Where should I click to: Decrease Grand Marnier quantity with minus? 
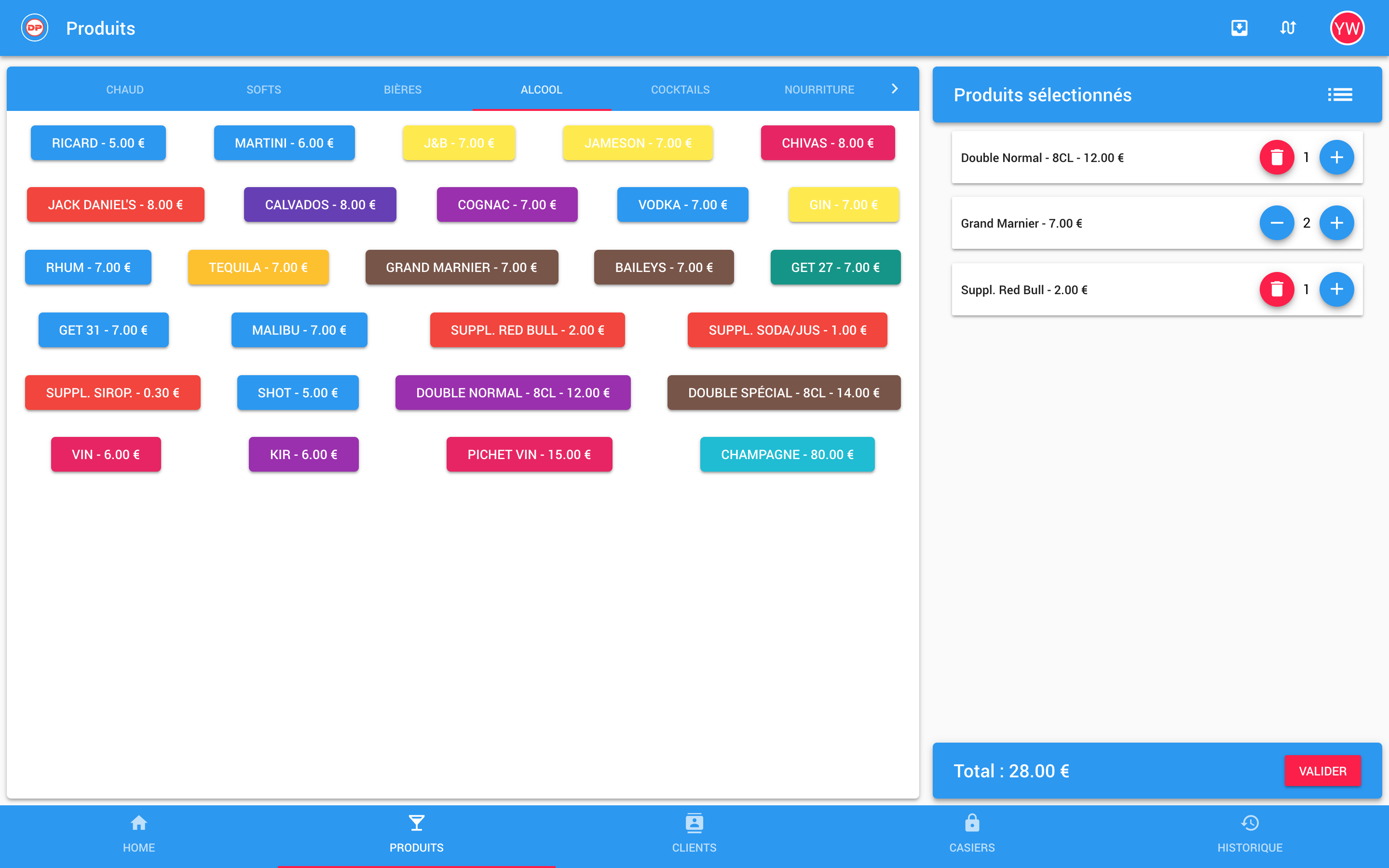tap(1276, 223)
